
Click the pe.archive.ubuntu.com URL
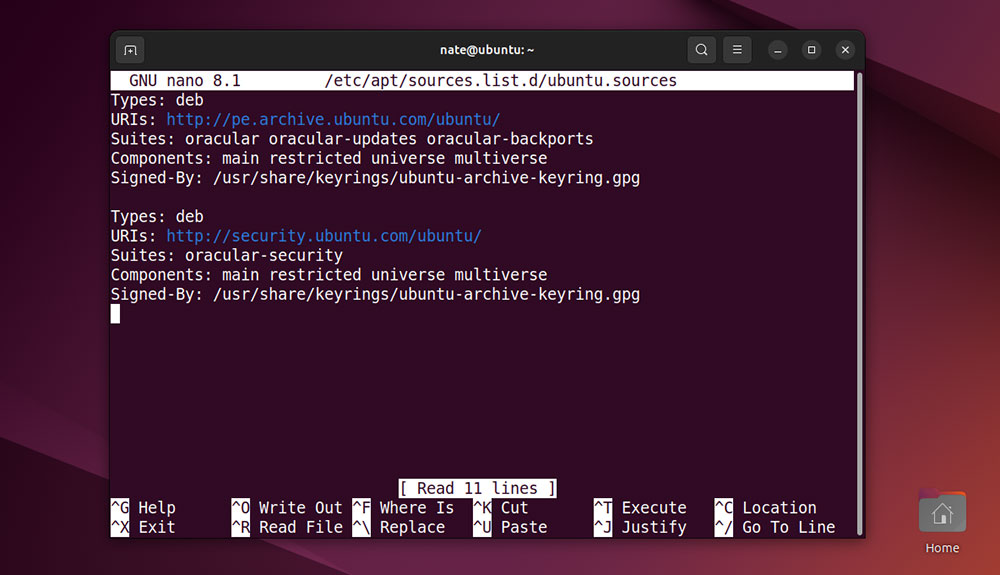point(333,120)
